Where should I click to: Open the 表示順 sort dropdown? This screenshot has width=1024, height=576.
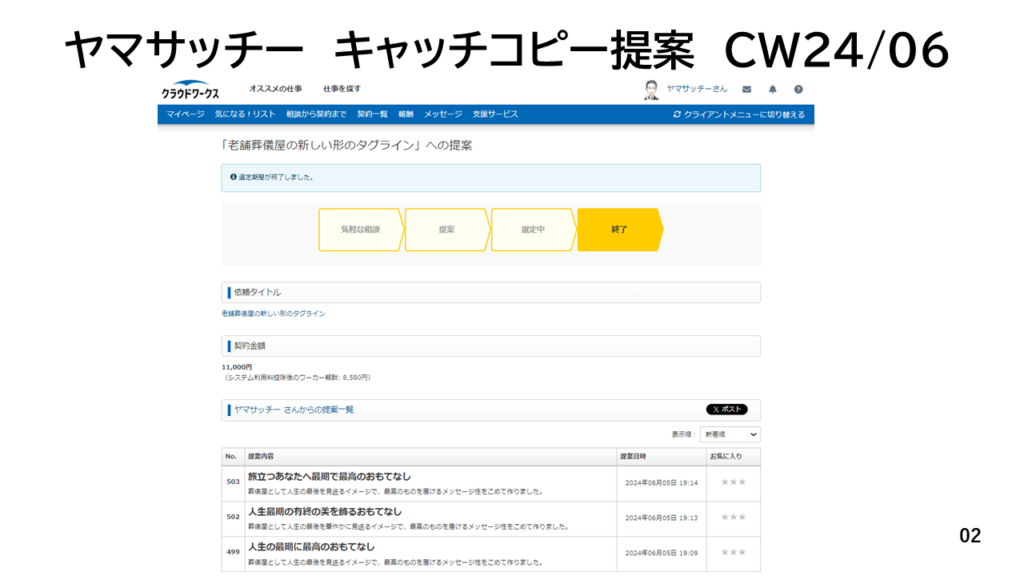pyautogui.click(x=730, y=435)
